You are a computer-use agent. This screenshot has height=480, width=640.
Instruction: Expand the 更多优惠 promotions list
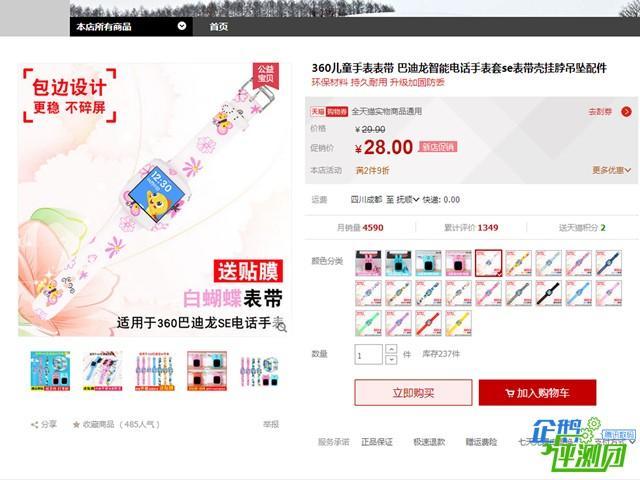tap(611, 170)
